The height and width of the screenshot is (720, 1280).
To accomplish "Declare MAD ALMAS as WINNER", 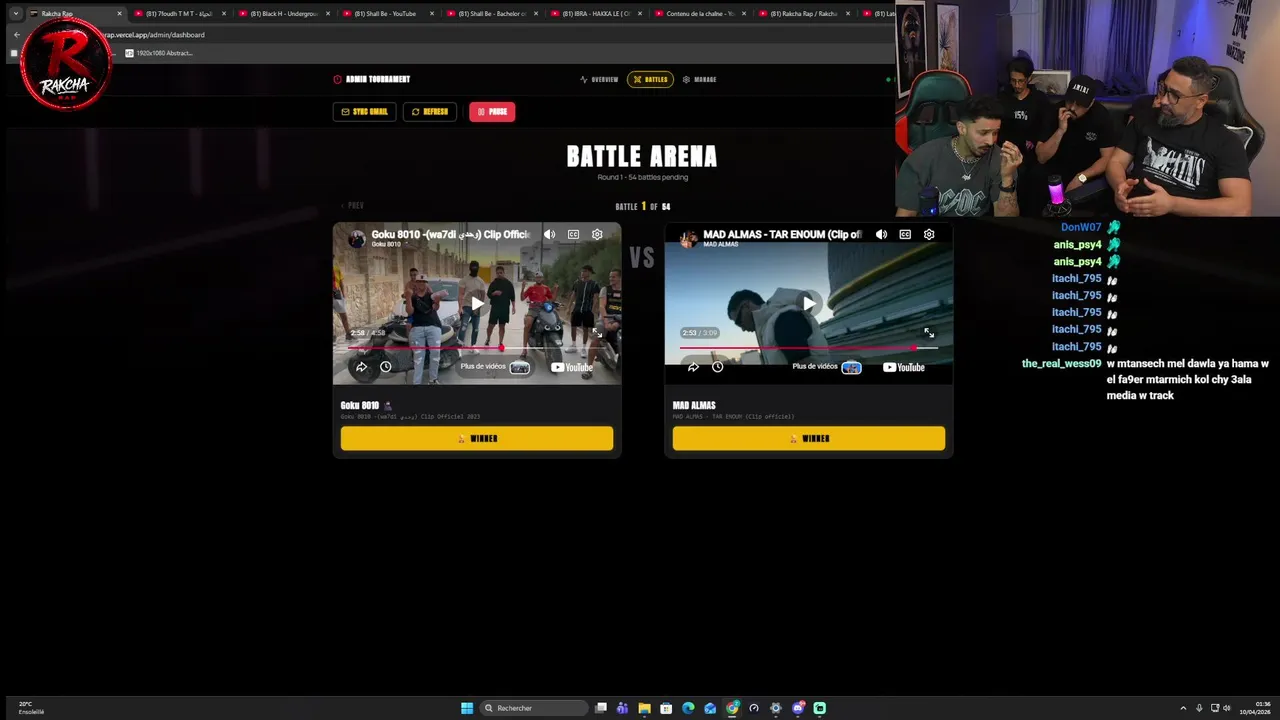I will click(x=809, y=438).
